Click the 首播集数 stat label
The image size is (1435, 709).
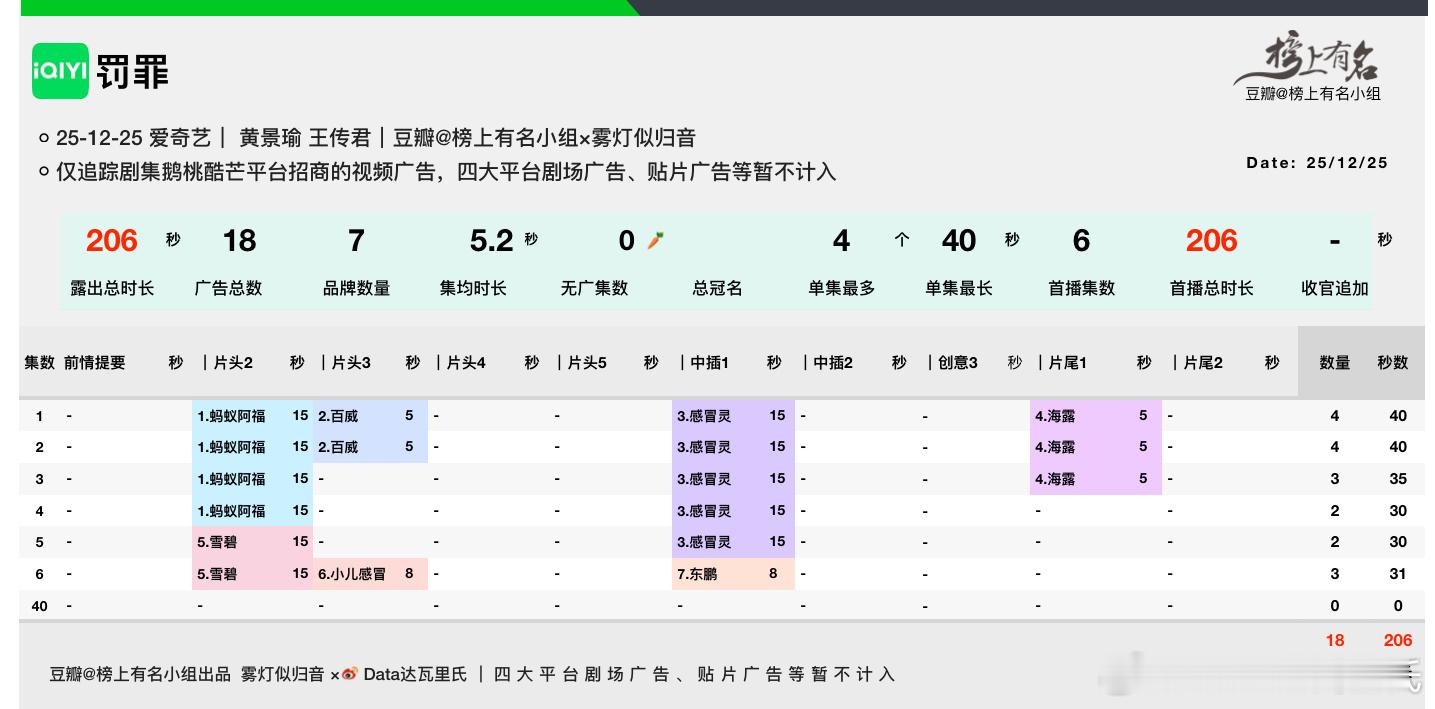pos(1081,288)
